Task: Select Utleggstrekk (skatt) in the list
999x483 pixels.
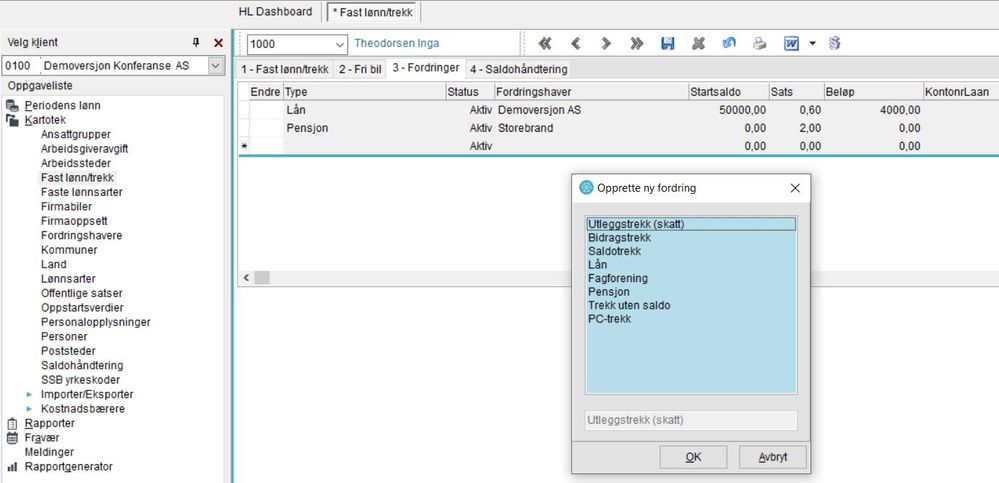Action: tap(691, 224)
